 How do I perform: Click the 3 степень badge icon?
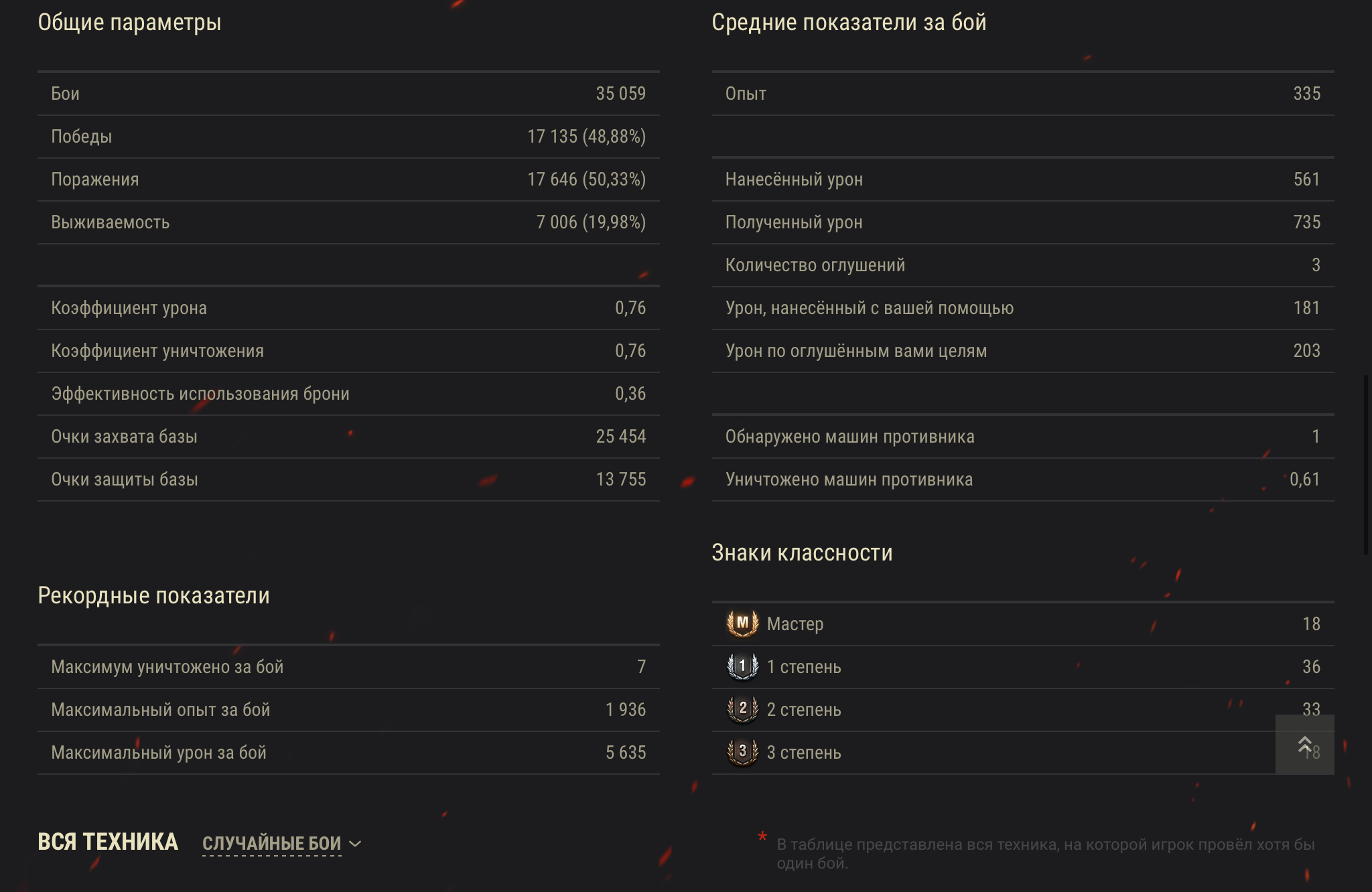pyautogui.click(x=742, y=752)
